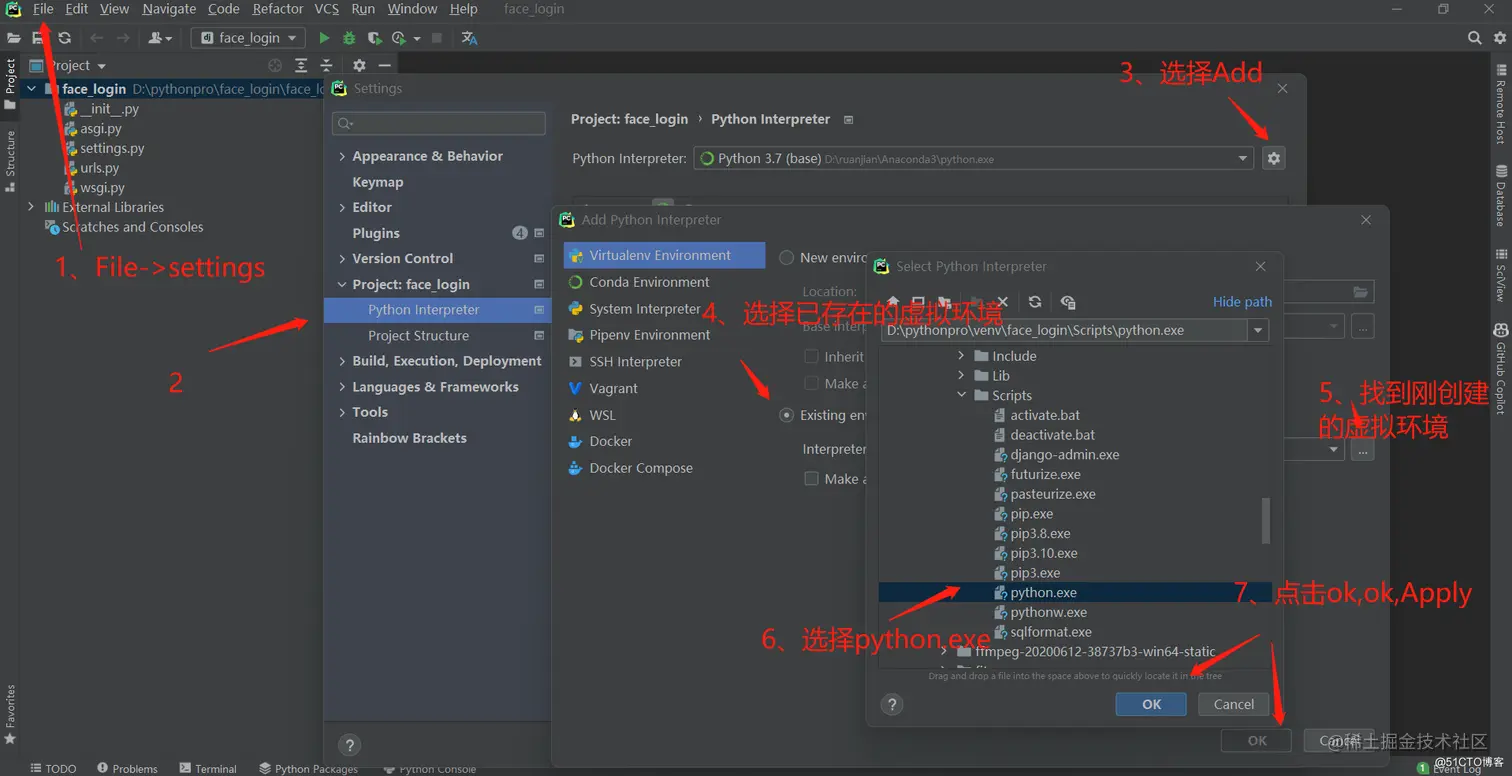Open the File menu
1512x776 pixels.
43,9
